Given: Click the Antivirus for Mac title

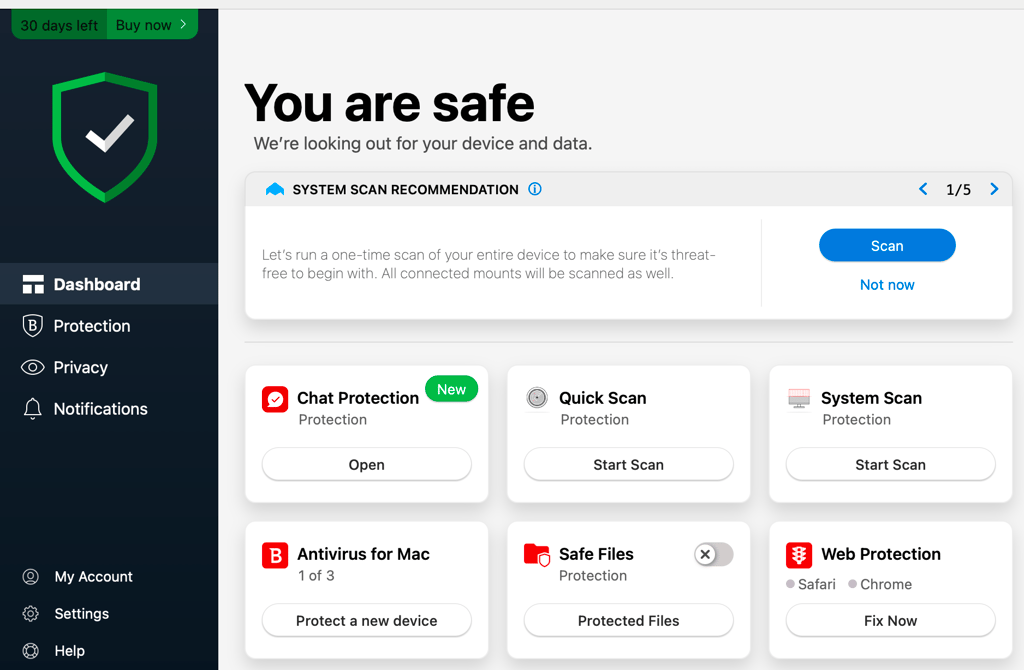Looking at the screenshot, I should [363, 554].
